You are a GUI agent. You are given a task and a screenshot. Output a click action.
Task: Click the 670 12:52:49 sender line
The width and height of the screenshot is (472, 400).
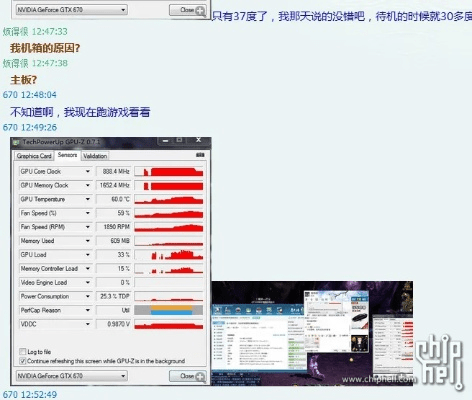point(30,395)
